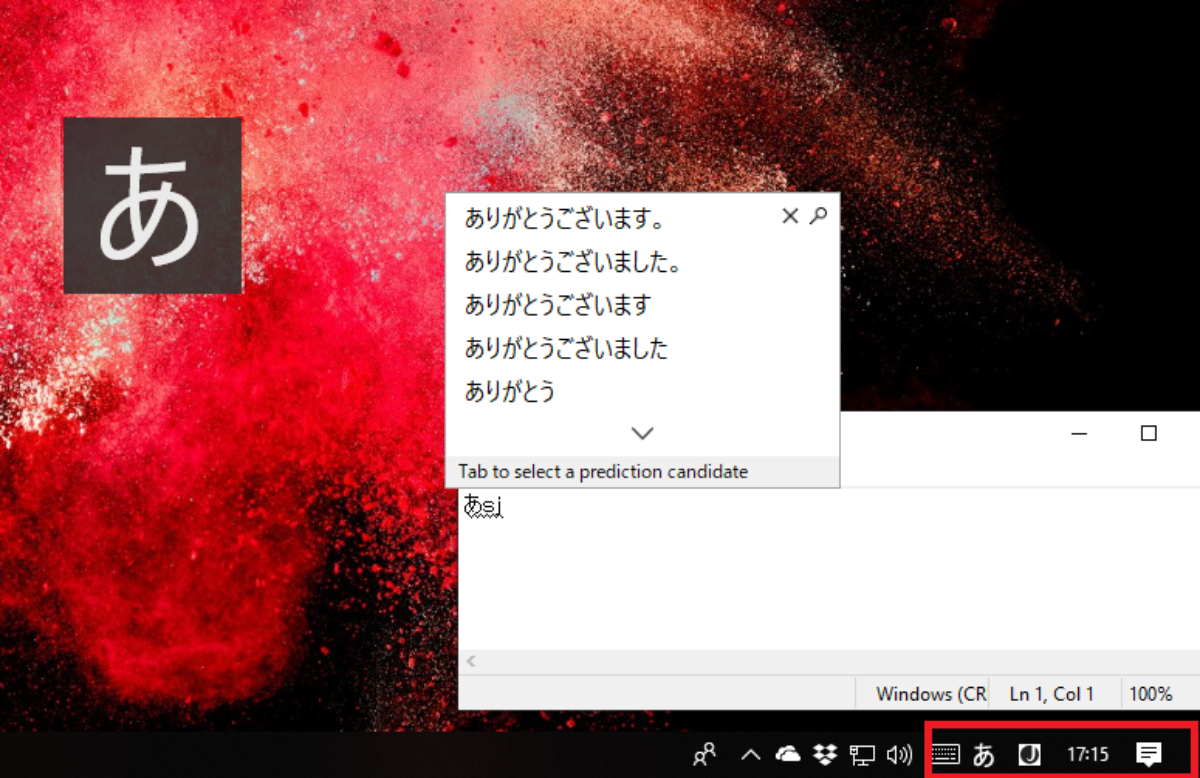Screen dimensions: 1200x778
Task: Open the Action Center notifications
Action: coord(1149,754)
